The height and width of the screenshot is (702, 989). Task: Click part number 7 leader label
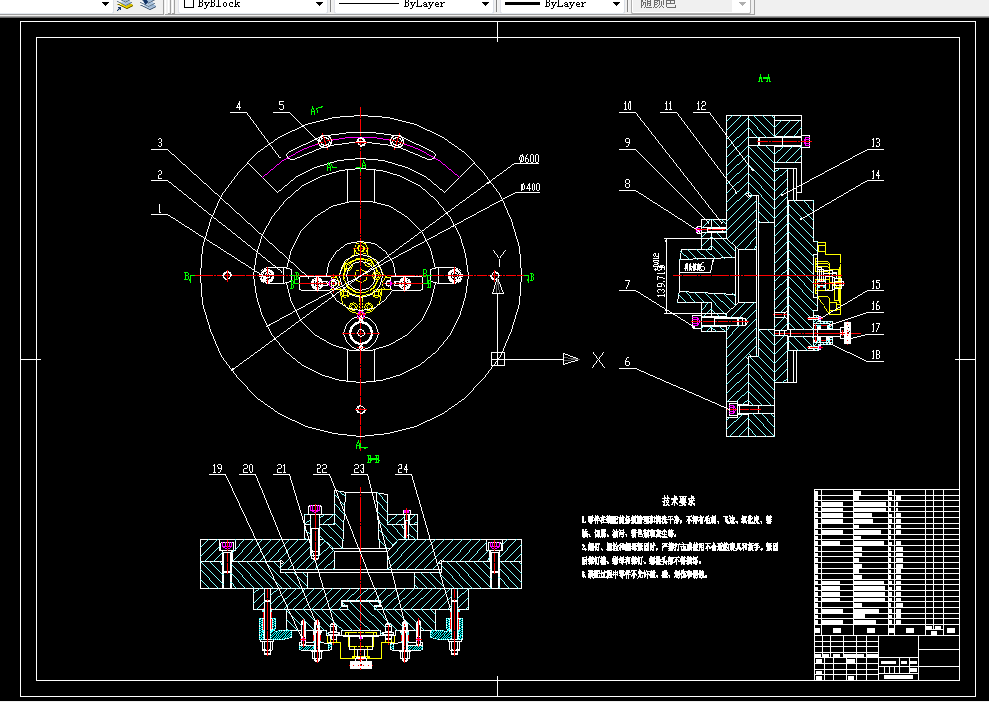click(627, 285)
